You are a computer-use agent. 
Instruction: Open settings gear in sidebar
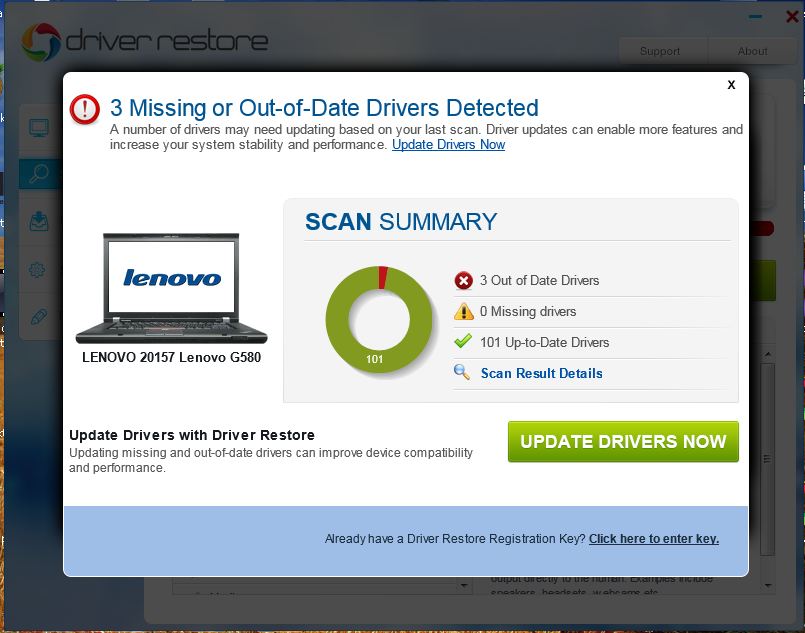37,270
